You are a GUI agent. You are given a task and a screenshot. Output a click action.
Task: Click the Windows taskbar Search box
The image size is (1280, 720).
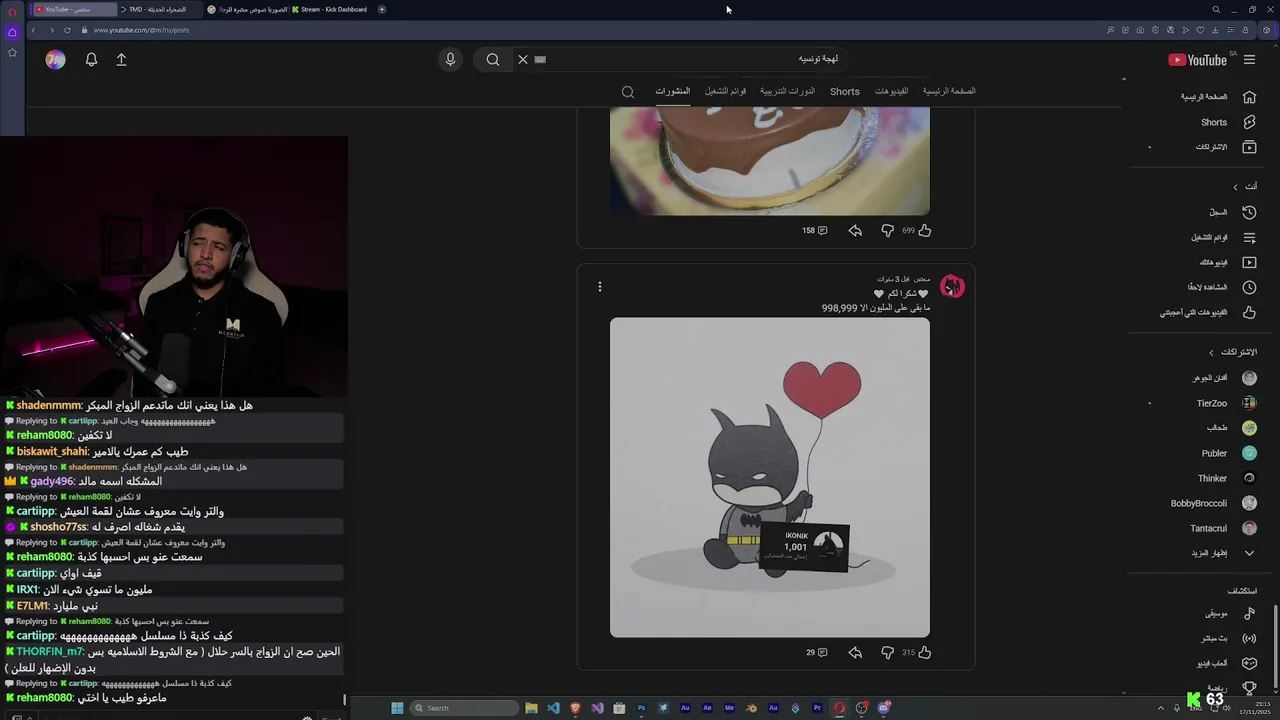tap(463, 708)
